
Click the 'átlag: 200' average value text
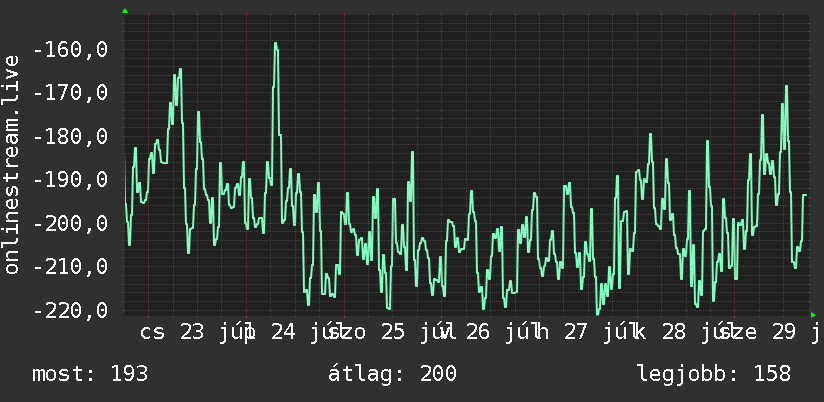392,374
